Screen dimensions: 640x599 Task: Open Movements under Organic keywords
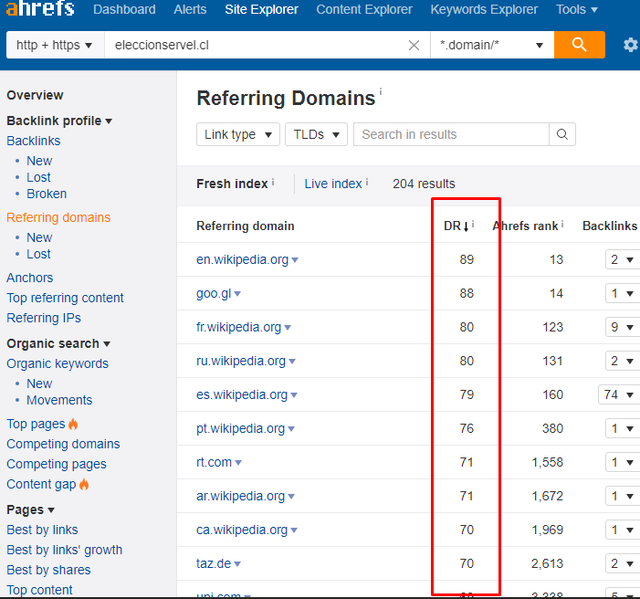click(x=60, y=400)
